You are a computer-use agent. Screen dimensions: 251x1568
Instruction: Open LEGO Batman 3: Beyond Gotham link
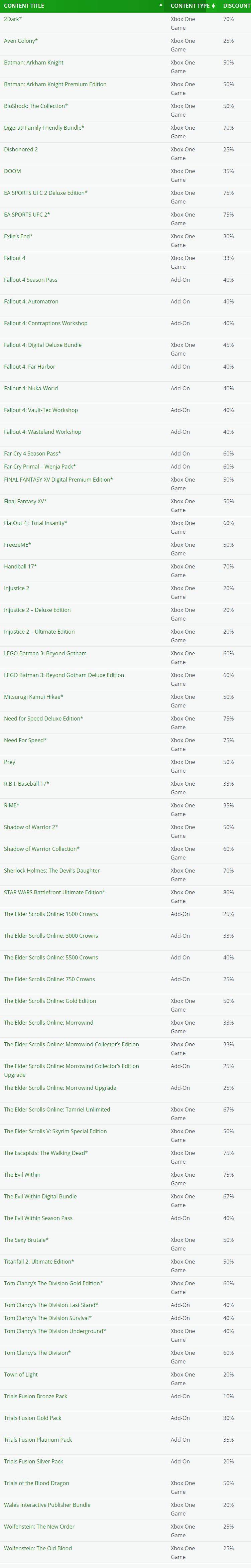45,653
